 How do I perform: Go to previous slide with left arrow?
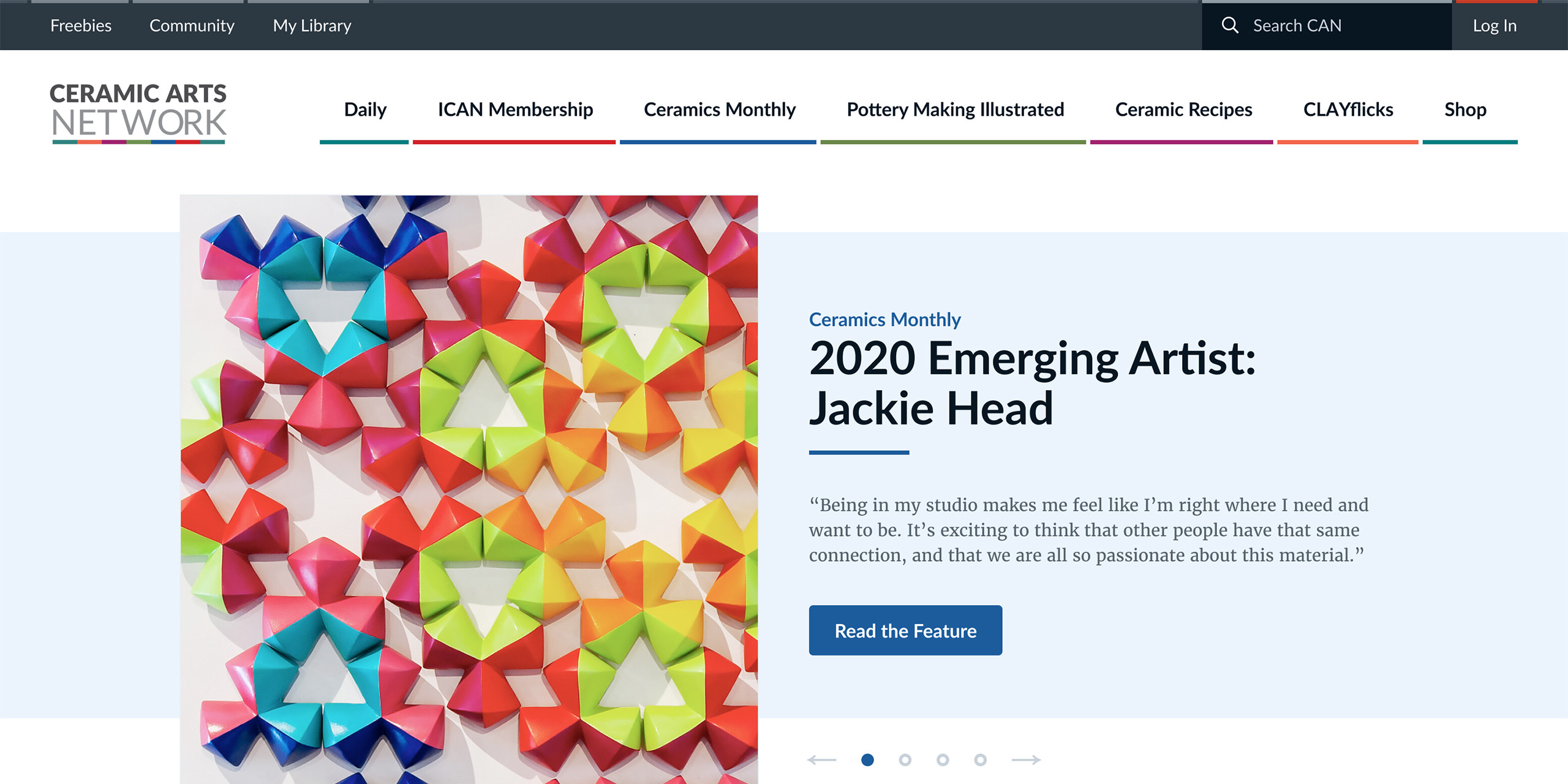821,760
